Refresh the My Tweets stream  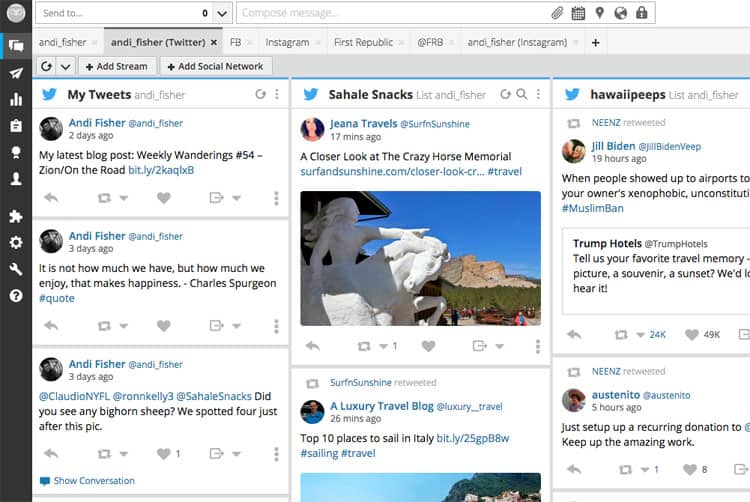click(x=260, y=94)
